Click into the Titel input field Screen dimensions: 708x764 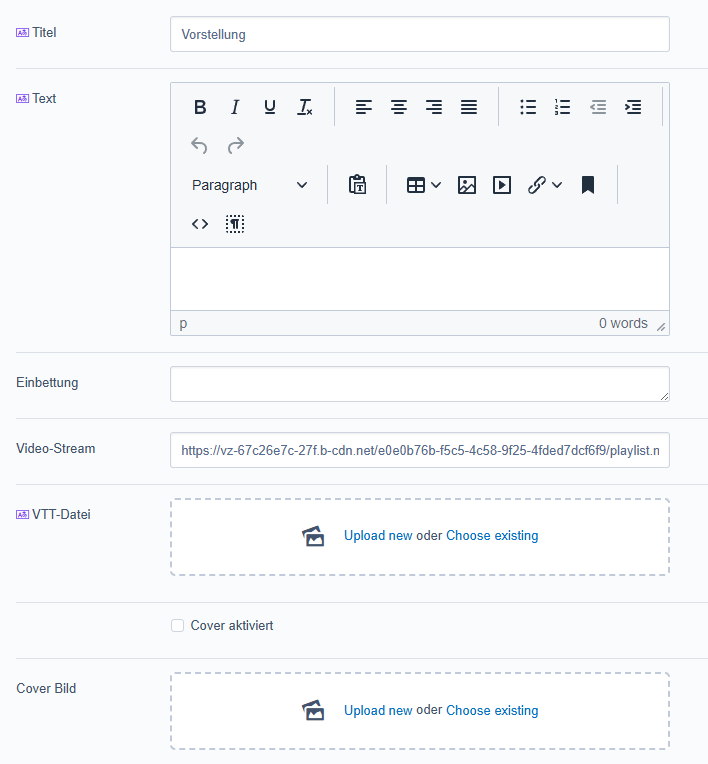click(x=419, y=34)
